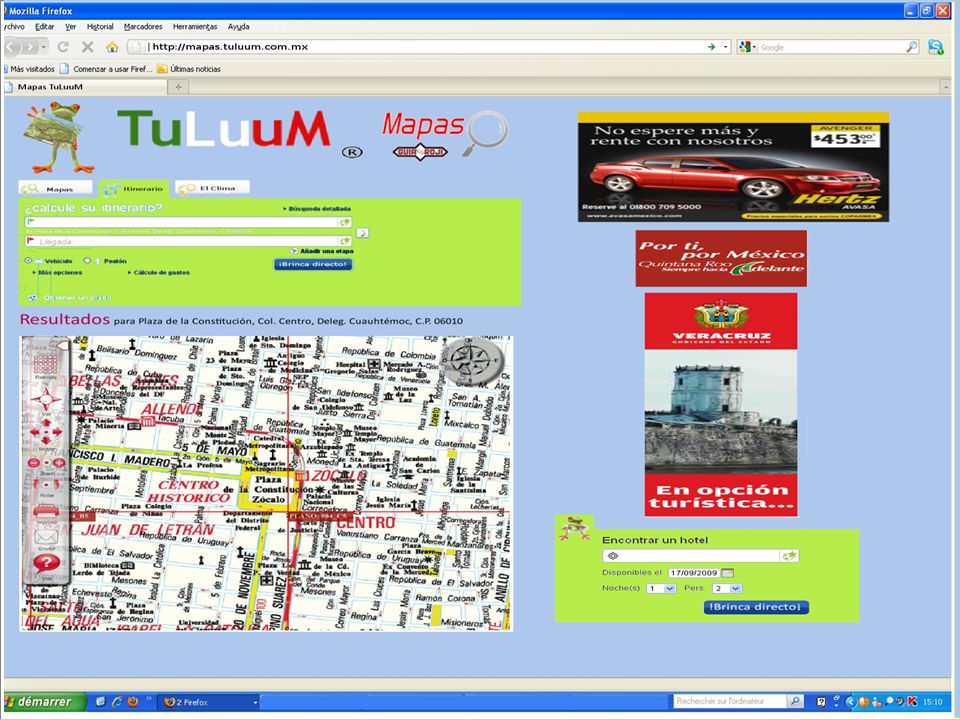Image resolution: width=960 pixels, height=720 pixels.
Task: Swap departure and arrival fields
Action: [x=362, y=233]
